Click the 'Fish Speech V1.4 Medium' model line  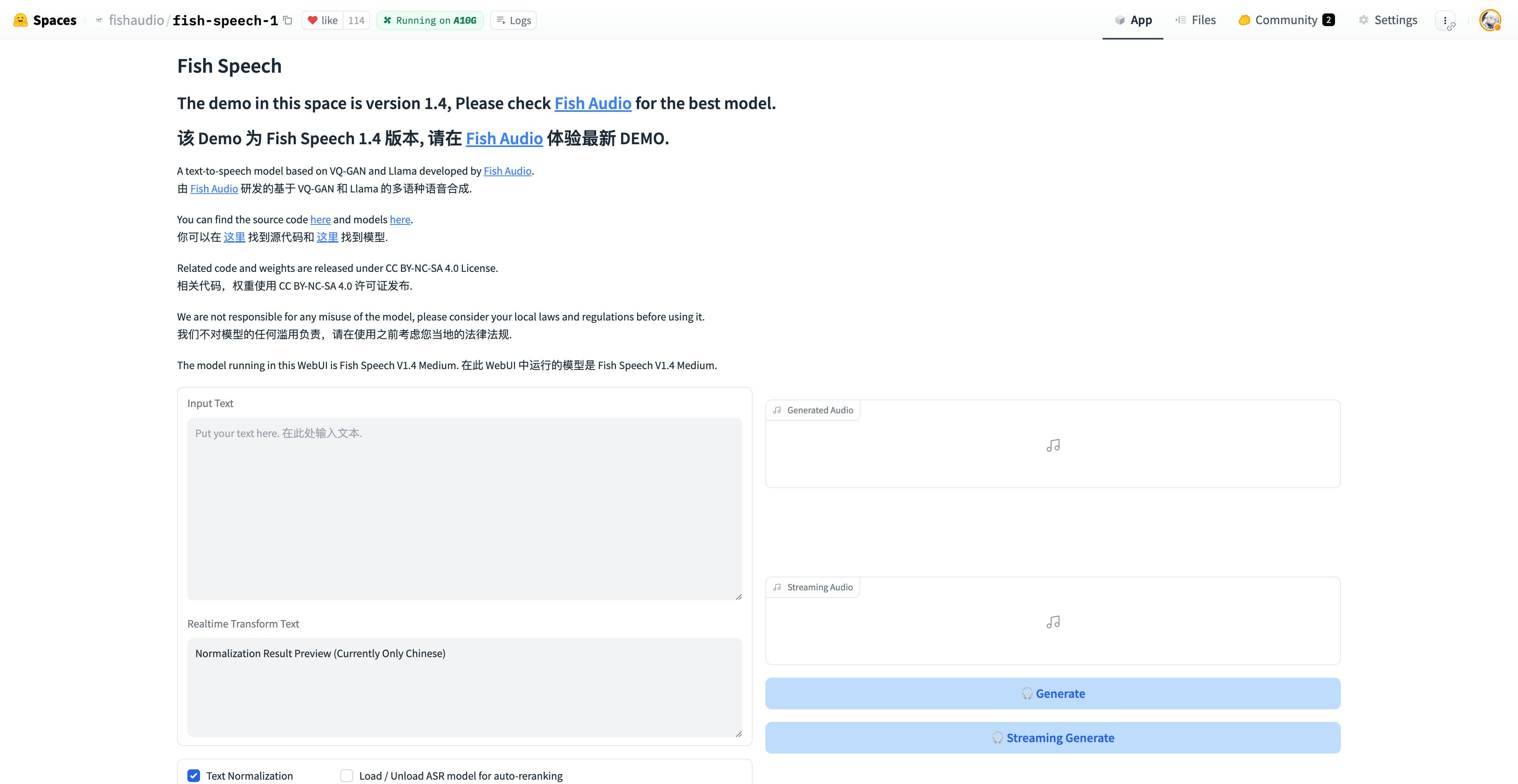tap(447, 365)
